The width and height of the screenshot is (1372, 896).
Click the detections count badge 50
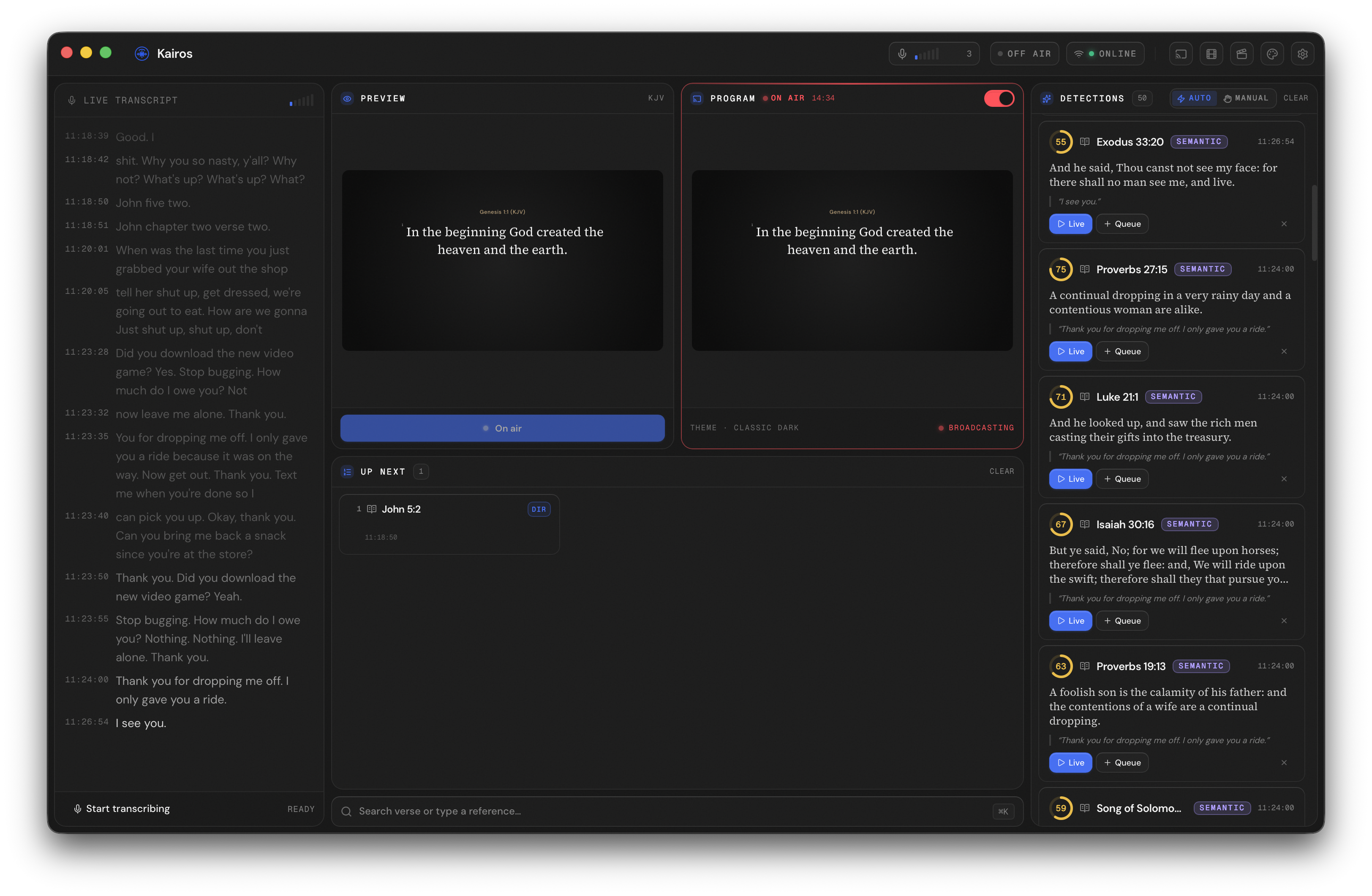click(x=1142, y=98)
